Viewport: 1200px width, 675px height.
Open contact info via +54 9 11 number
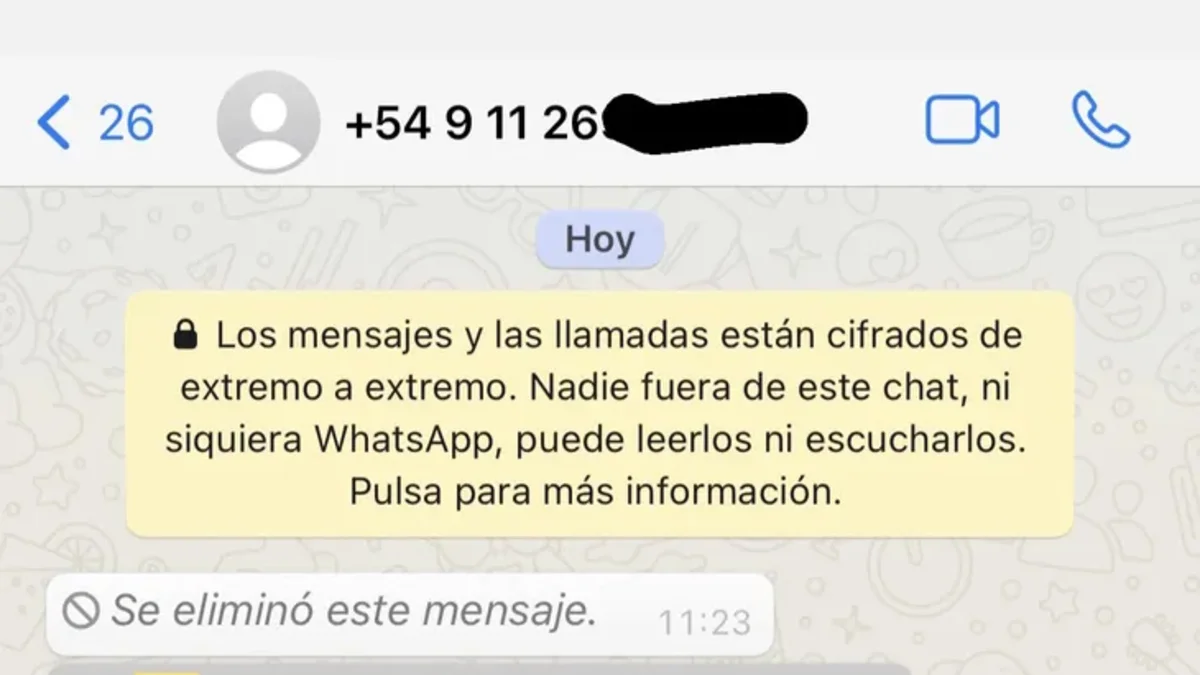[x=476, y=123]
